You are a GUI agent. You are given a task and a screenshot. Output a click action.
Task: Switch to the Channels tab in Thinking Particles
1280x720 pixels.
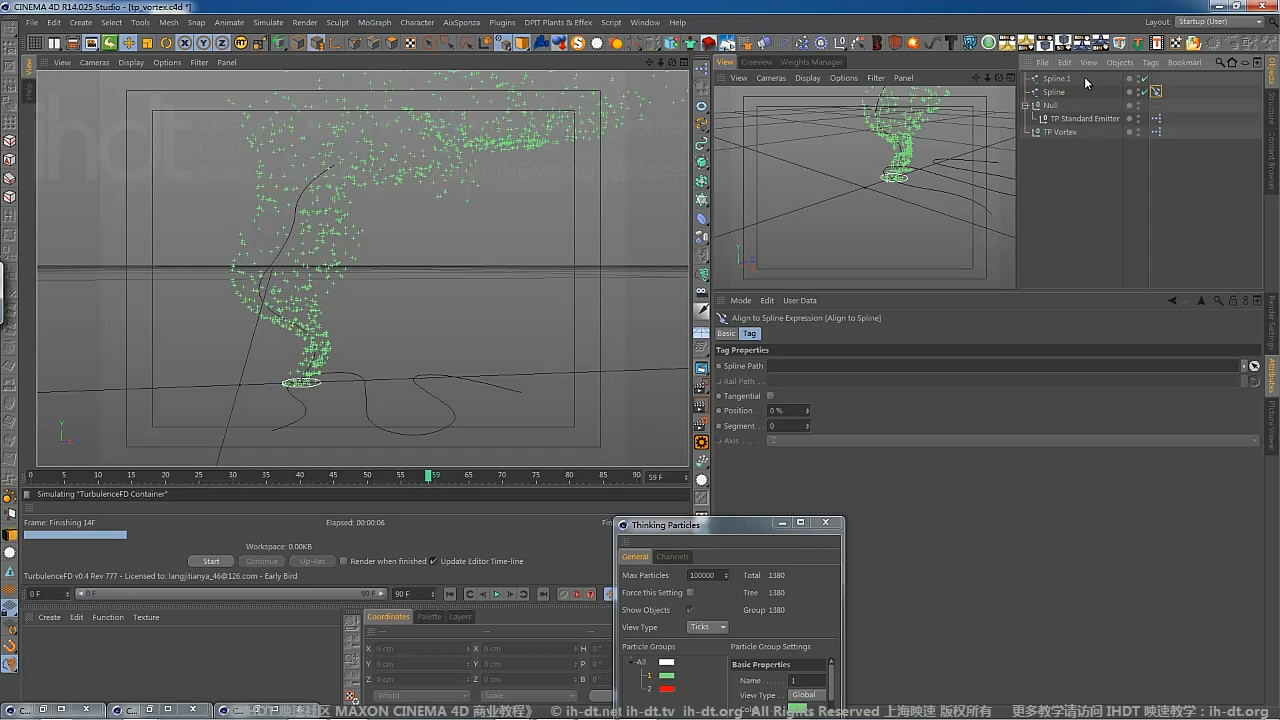click(673, 557)
